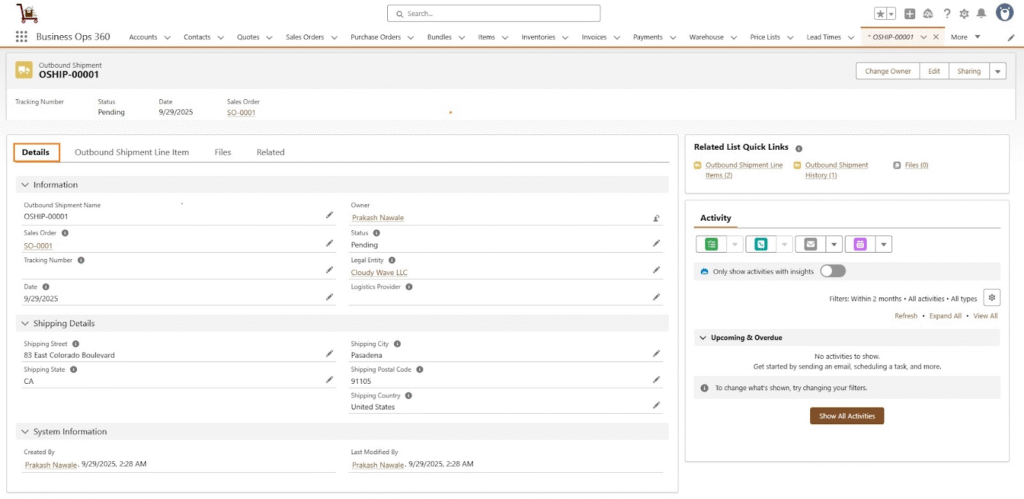Open the App Launcher grid icon
The image size is (1024, 499).
coord(21,37)
